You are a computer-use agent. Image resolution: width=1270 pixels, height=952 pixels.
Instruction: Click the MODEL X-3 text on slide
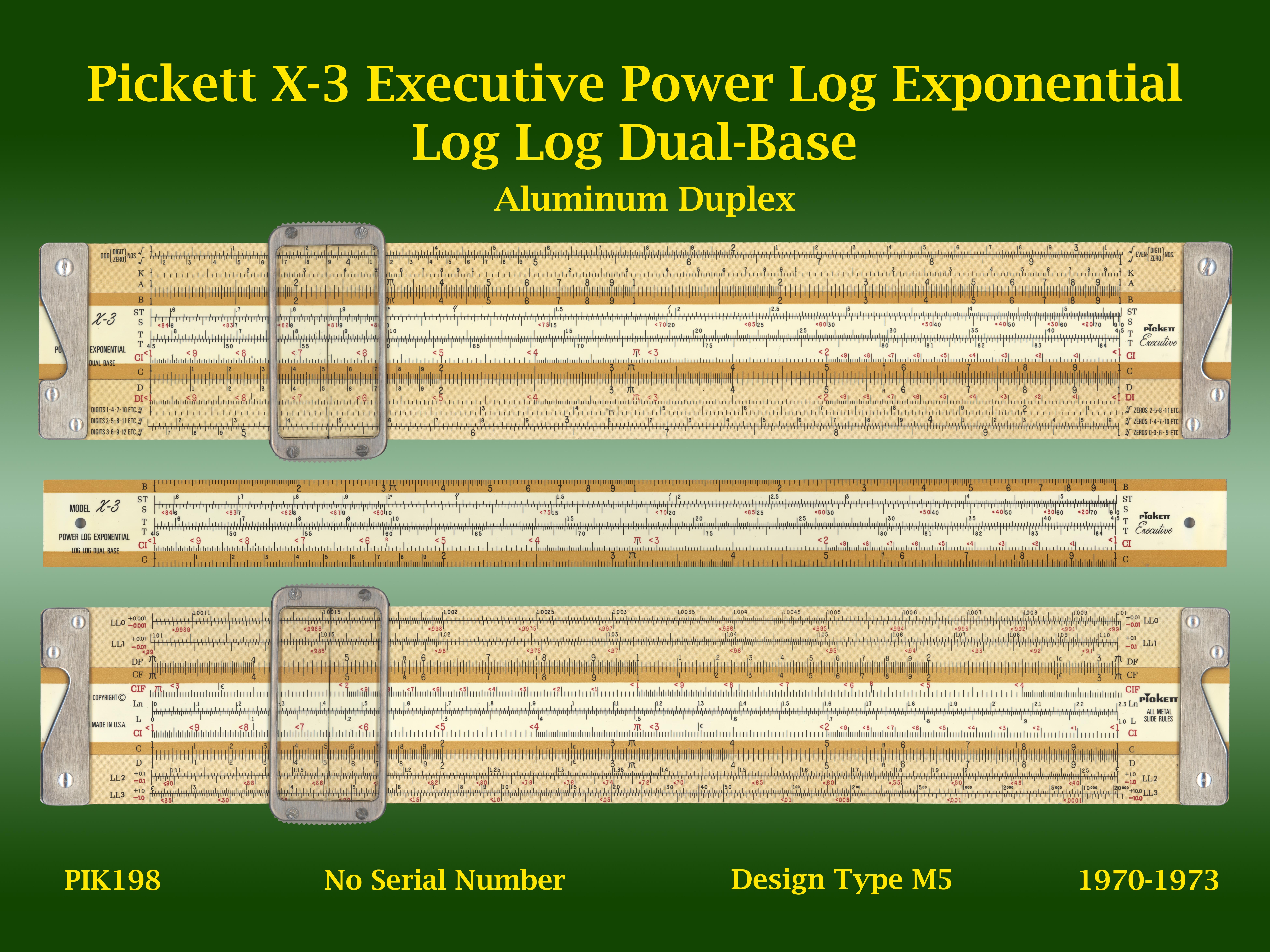[95, 507]
